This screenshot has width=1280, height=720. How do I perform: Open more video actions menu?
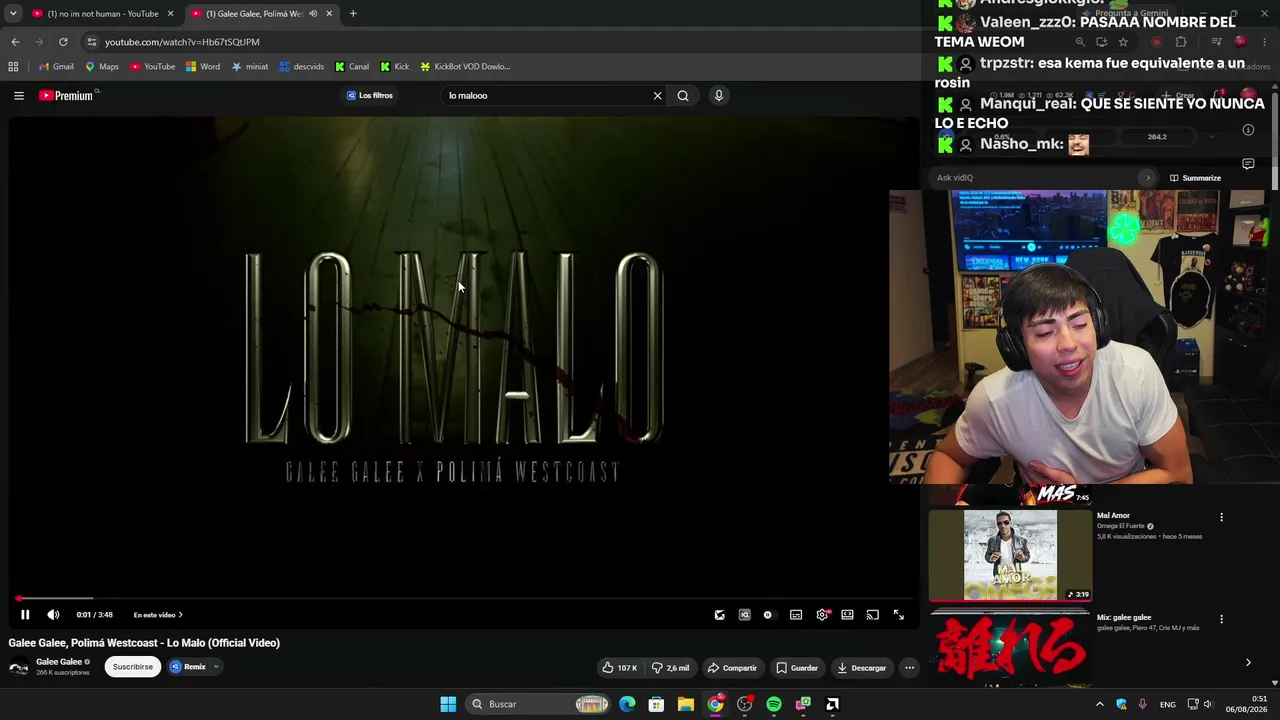click(909, 667)
